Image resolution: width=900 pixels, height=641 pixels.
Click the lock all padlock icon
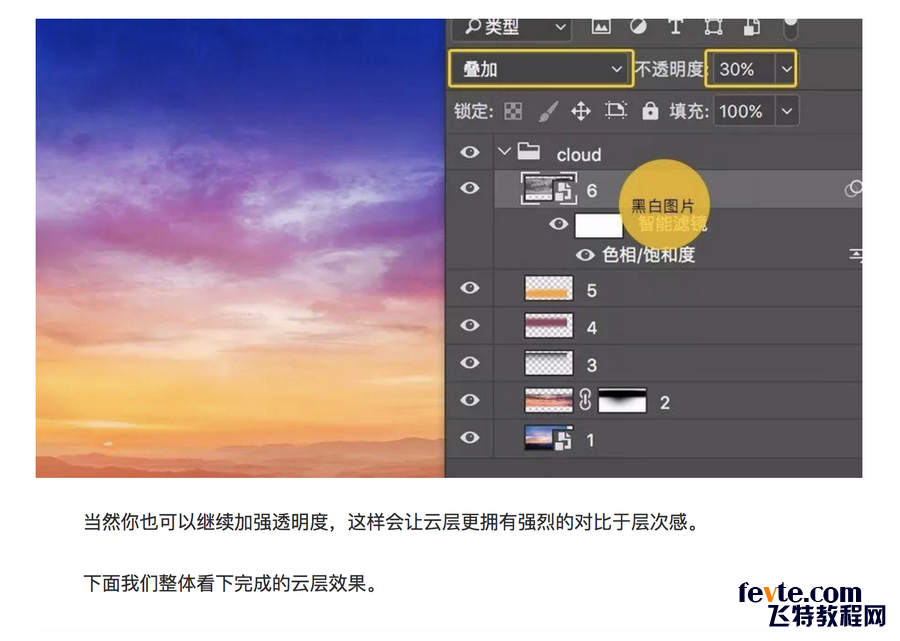650,111
